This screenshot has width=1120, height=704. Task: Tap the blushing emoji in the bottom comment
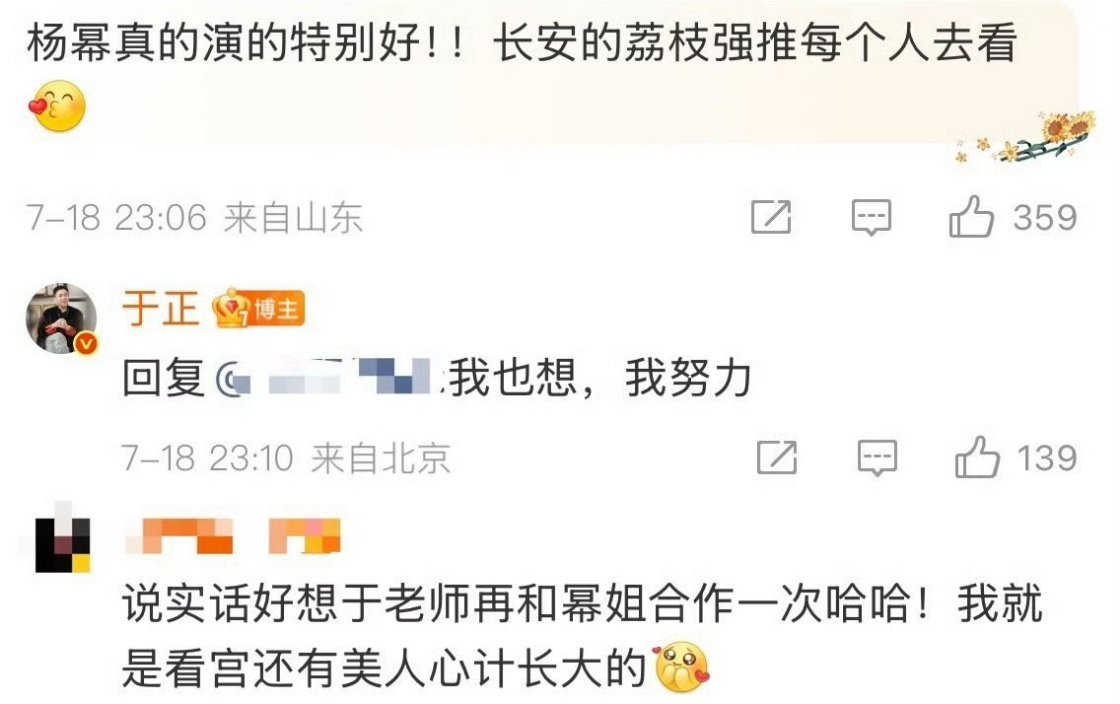tap(682, 668)
